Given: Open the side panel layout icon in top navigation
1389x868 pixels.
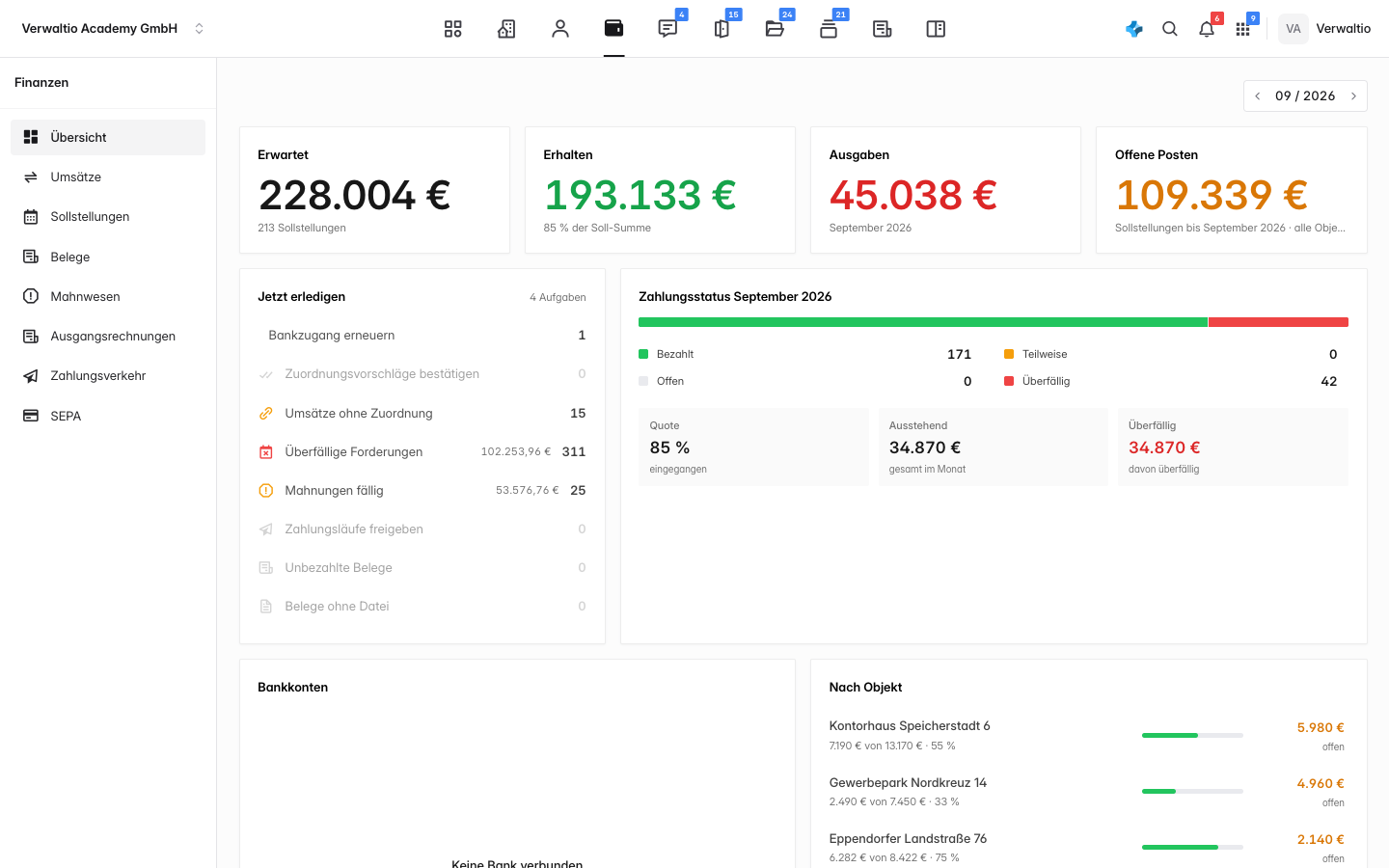Looking at the screenshot, I should [x=936, y=29].
